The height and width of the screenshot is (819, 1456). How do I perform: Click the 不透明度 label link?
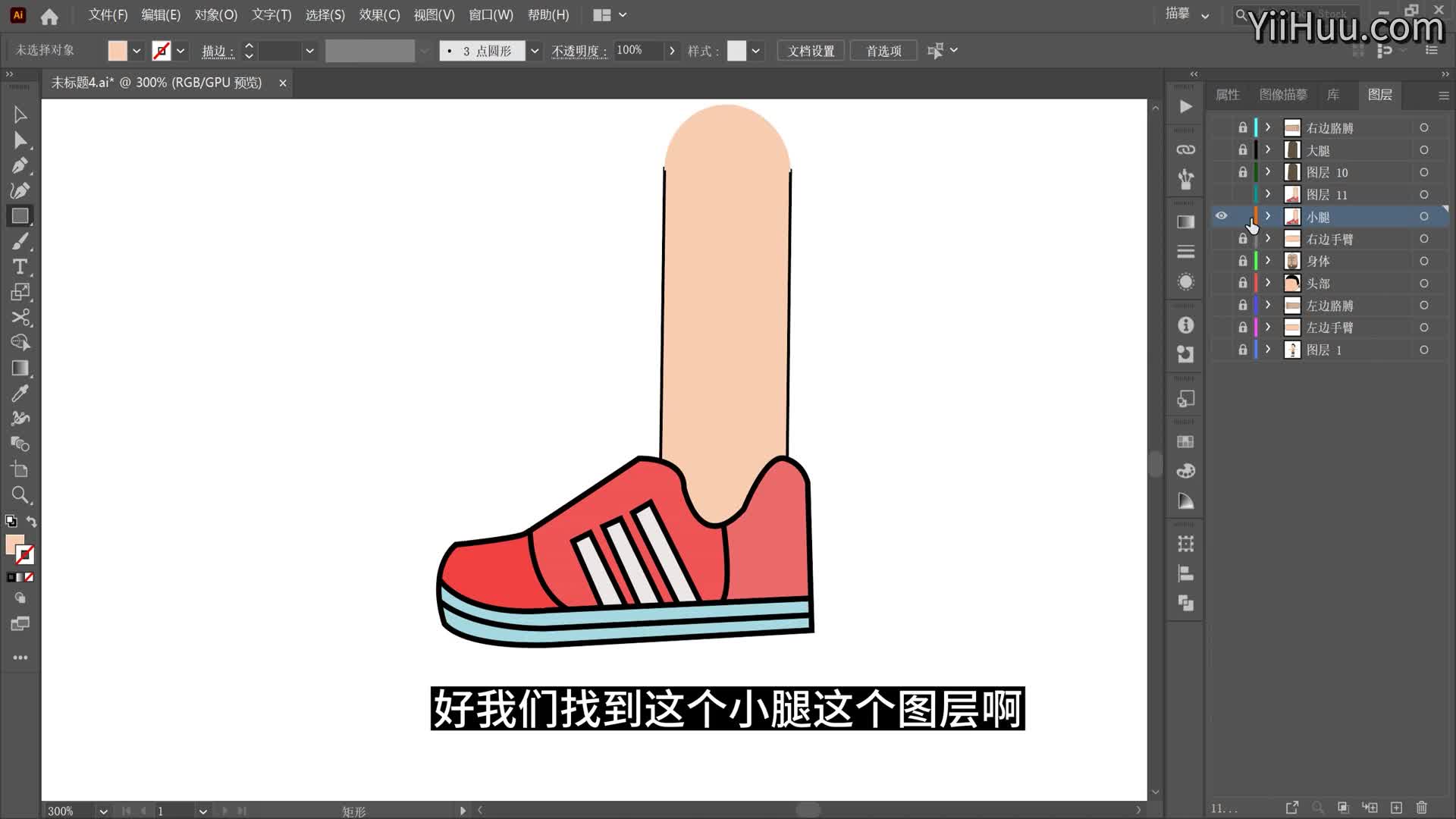579,51
